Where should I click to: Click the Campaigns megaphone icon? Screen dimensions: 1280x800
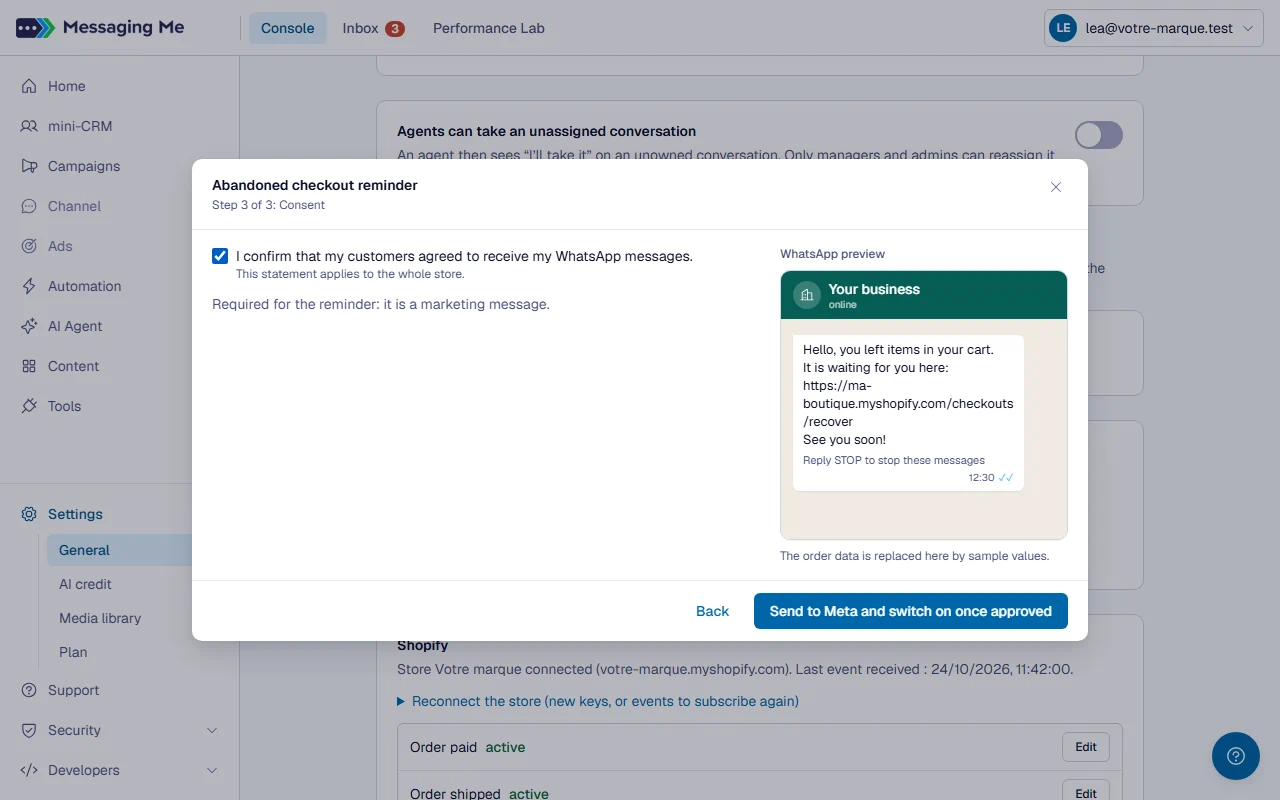pyautogui.click(x=29, y=166)
